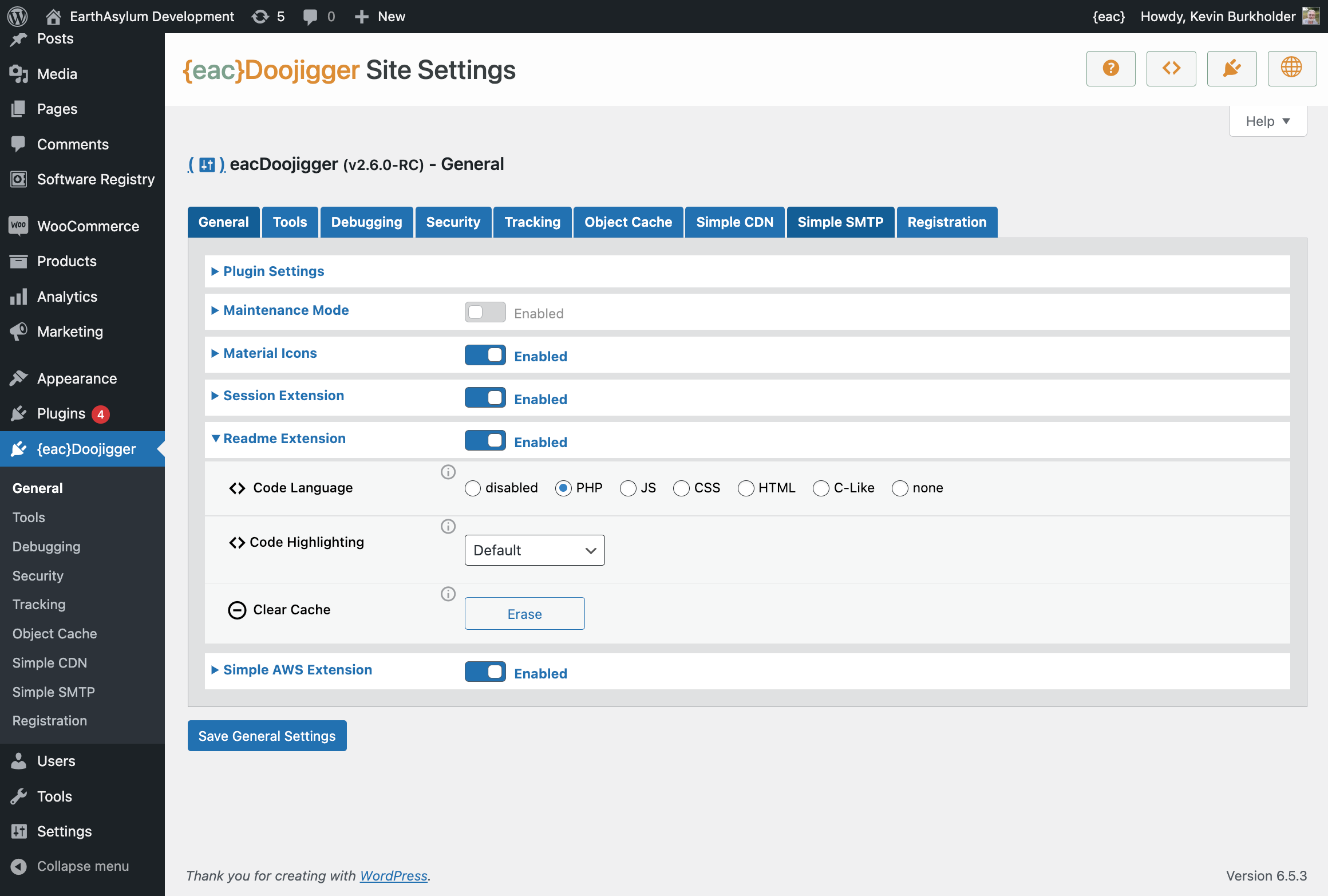Toggle the Maintenance Mode switch
The image size is (1328, 896).
coord(485,312)
